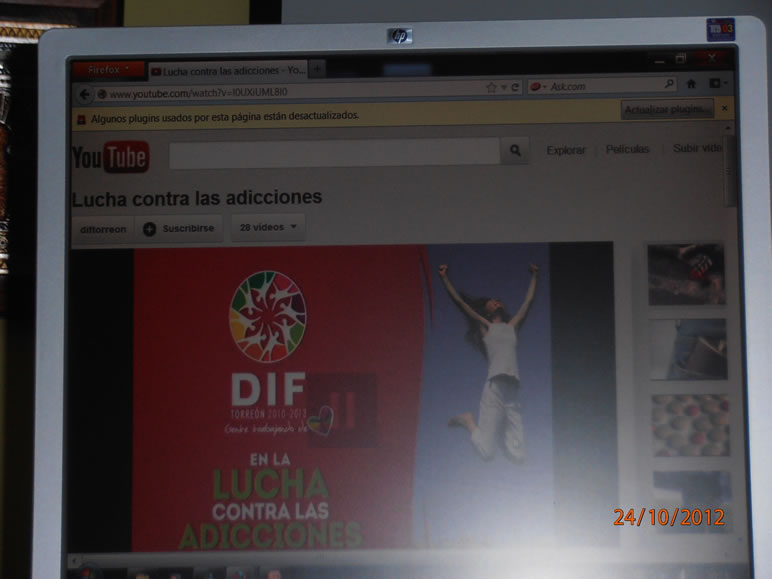Click the page vertical scrollbar
The height and width of the screenshot is (579, 772).
[x=729, y=172]
